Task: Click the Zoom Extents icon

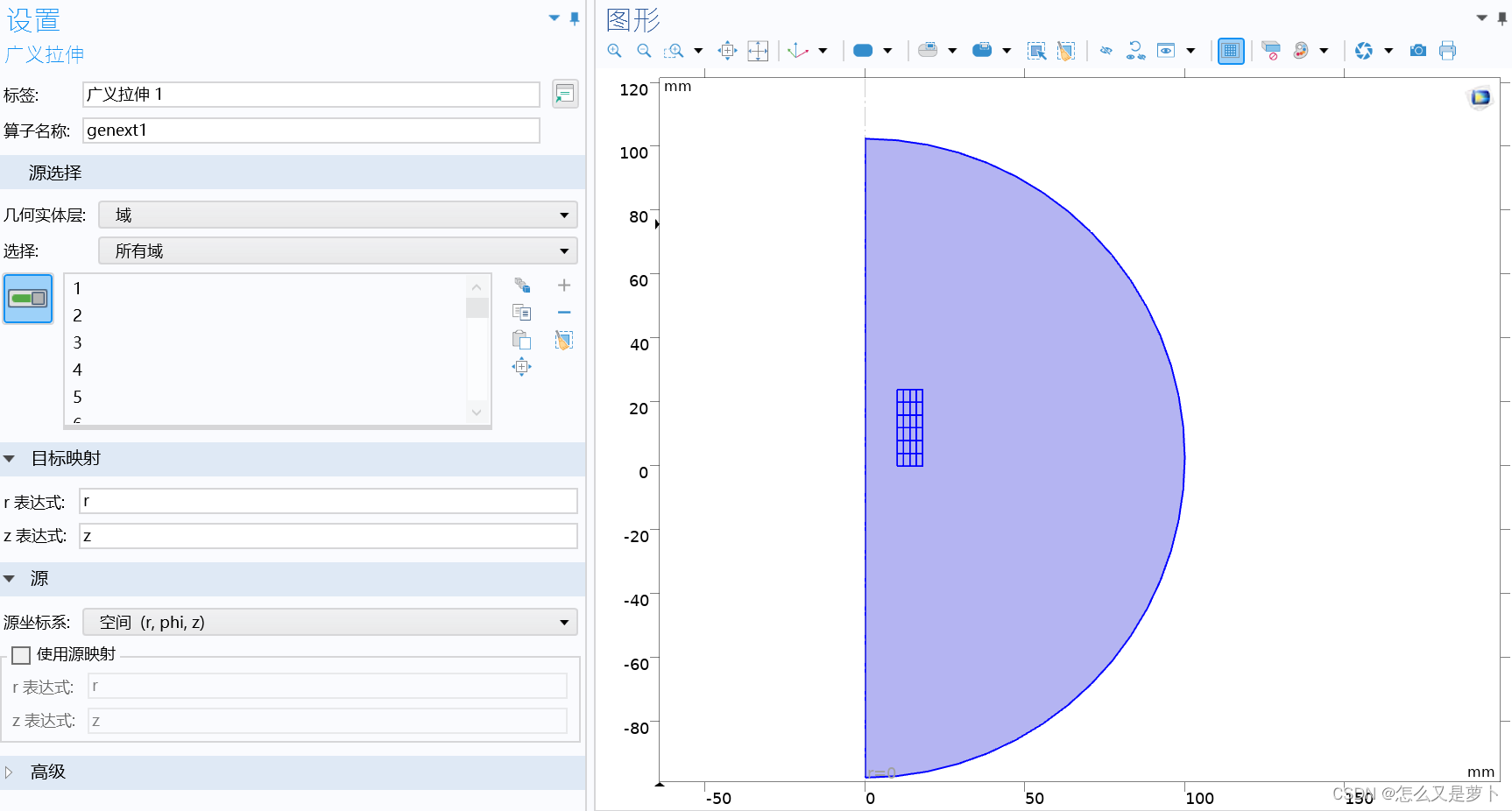Action: [x=758, y=51]
